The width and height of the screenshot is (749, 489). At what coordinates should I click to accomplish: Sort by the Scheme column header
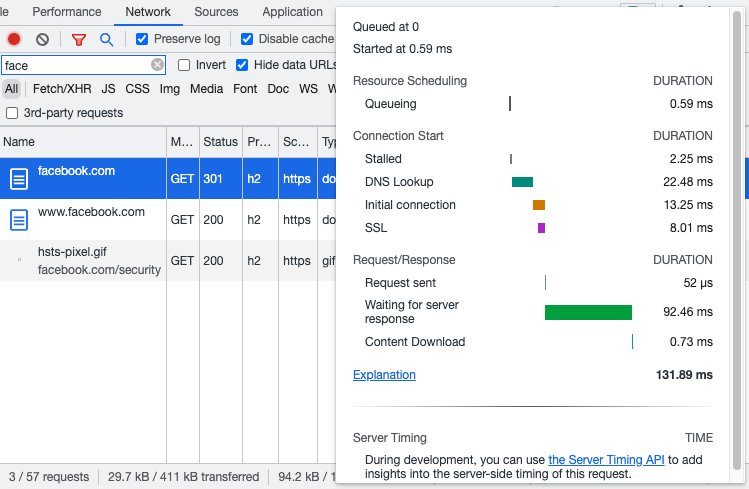pyautogui.click(x=298, y=142)
